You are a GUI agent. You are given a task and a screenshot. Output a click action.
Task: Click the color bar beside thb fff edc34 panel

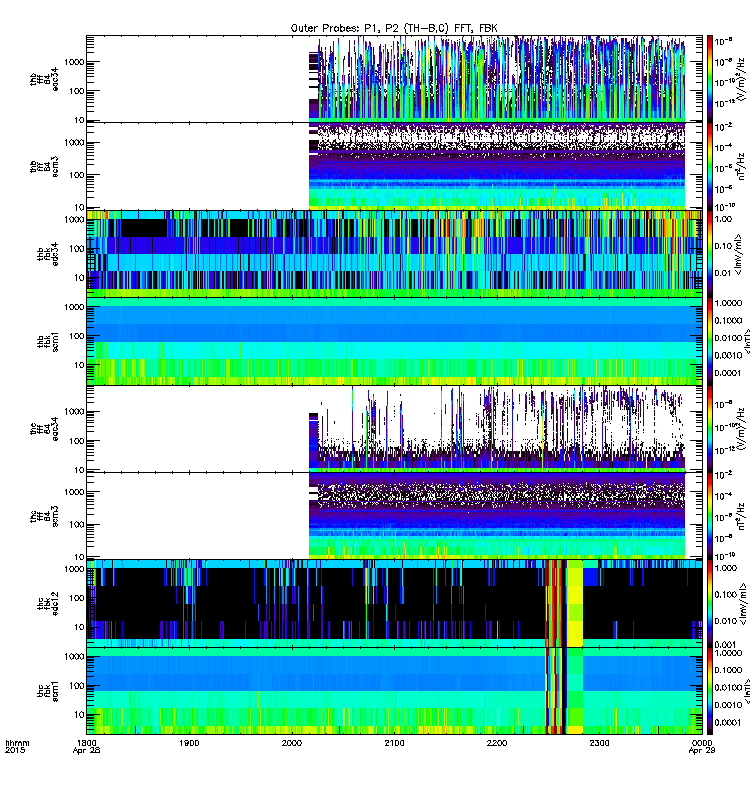click(710, 79)
